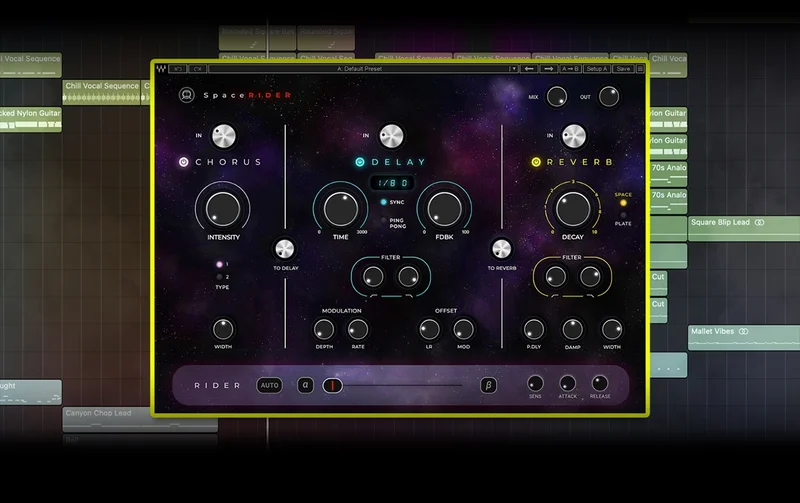Click the Chorus WIDTH knob
This screenshot has height=503, width=800.
point(223,330)
